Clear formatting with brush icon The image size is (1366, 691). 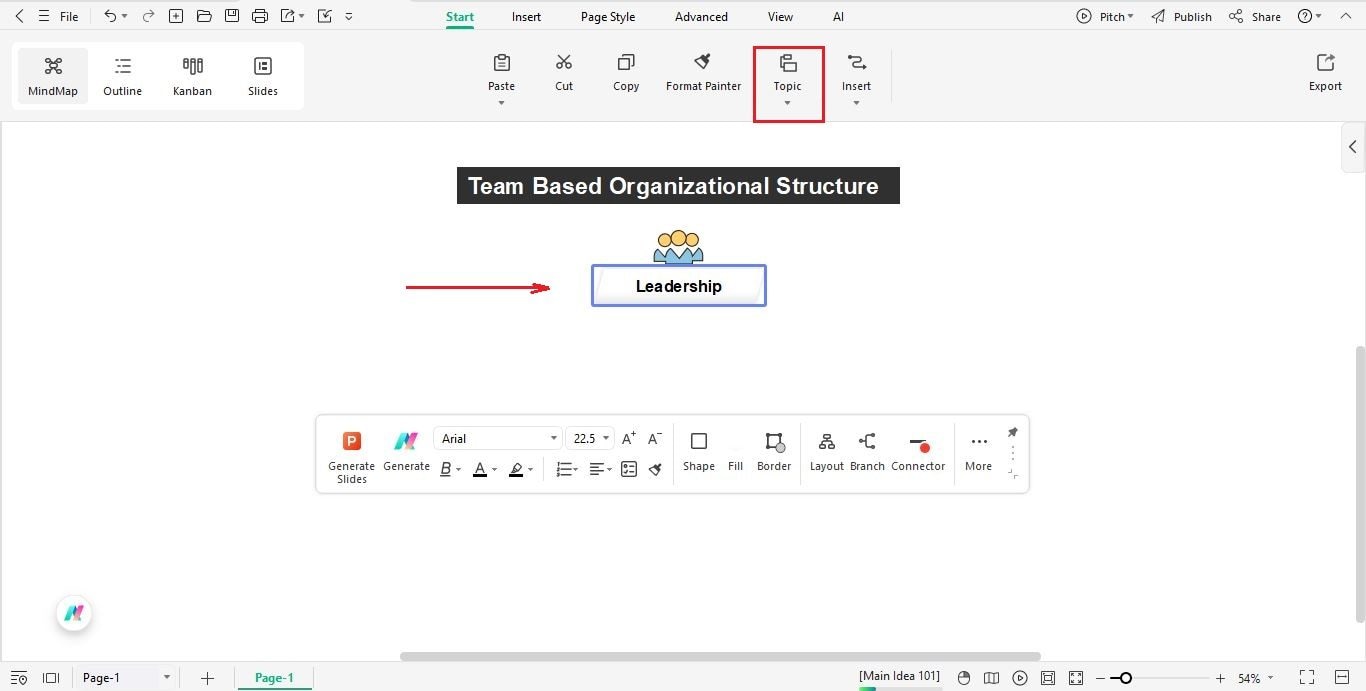point(656,469)
